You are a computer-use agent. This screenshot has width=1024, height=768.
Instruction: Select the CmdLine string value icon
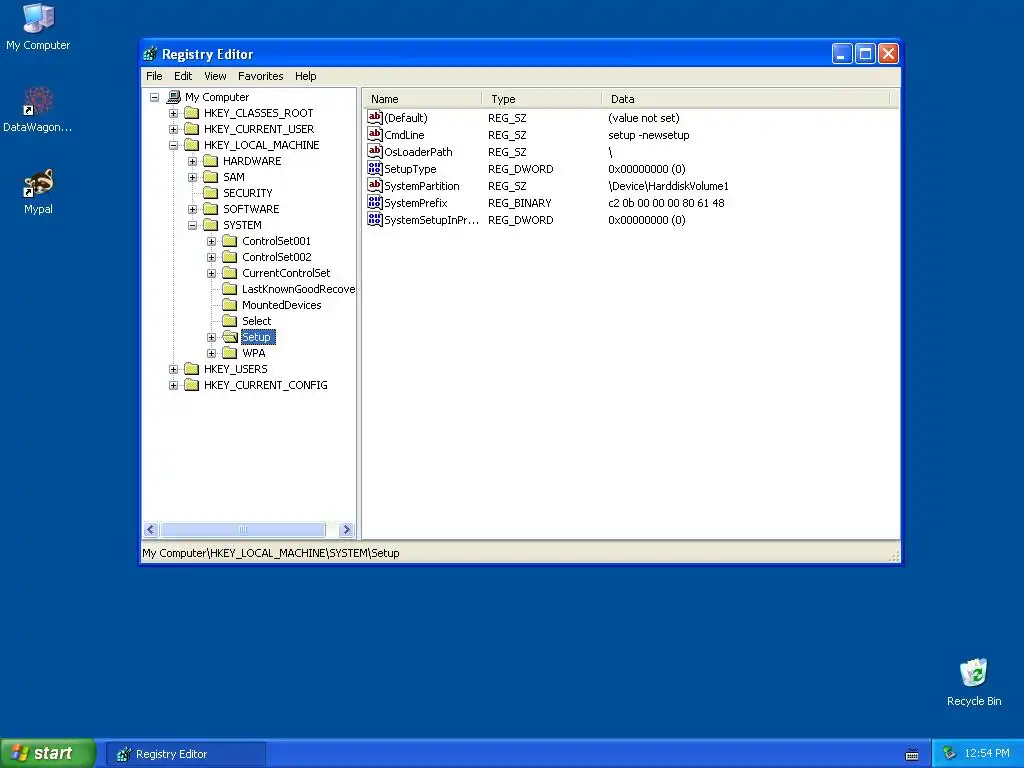coord(375,135)
